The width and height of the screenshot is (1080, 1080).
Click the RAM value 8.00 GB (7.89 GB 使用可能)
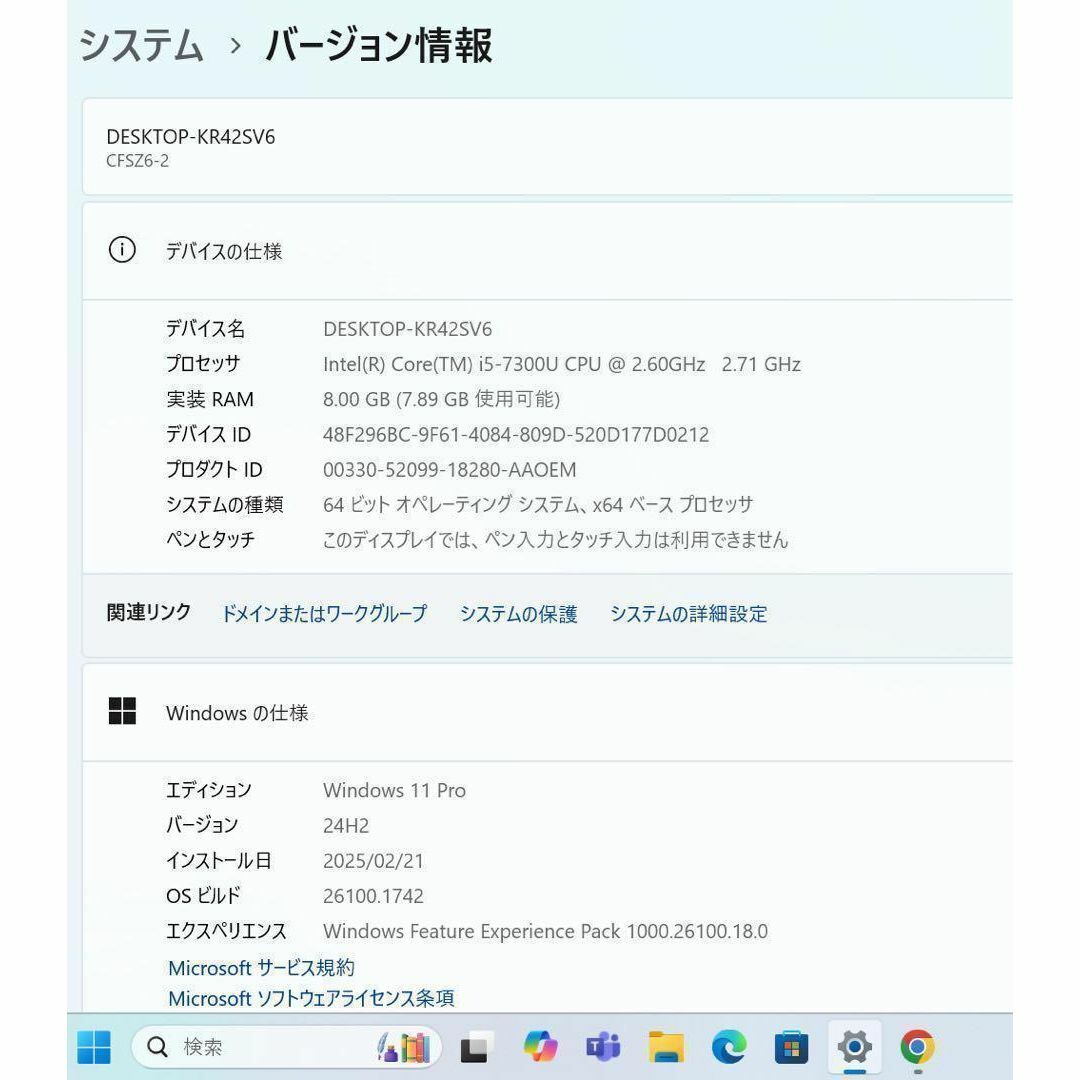click(442, 399)
